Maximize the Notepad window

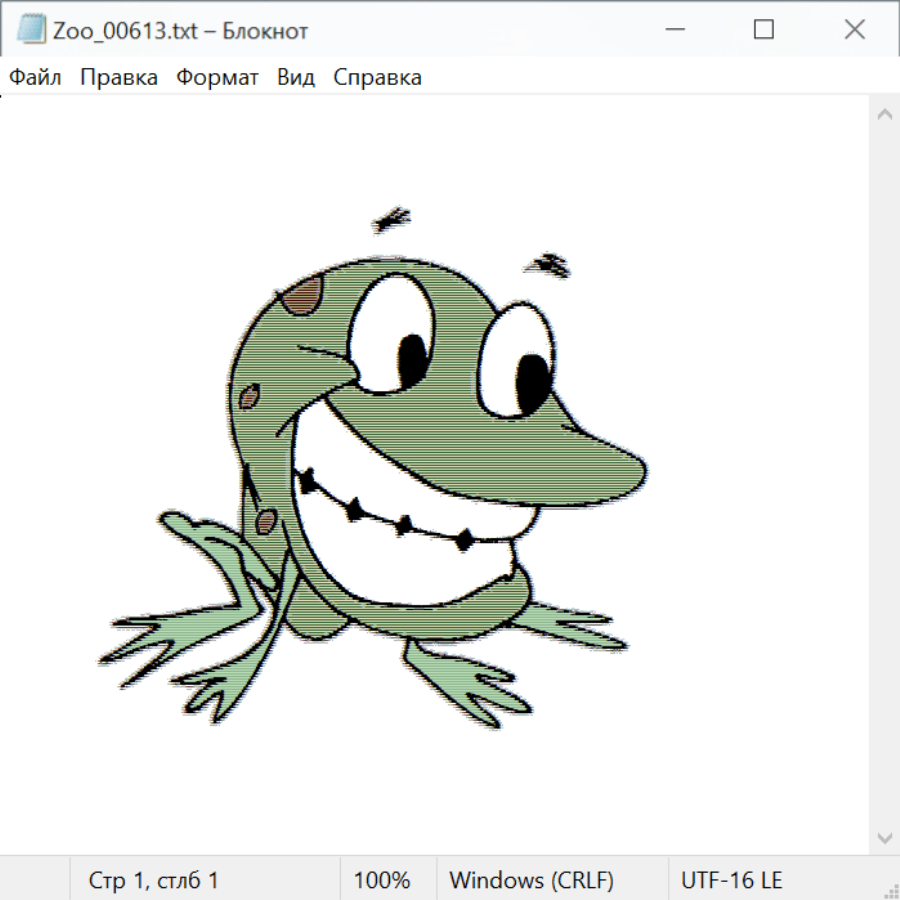point(764,30)
